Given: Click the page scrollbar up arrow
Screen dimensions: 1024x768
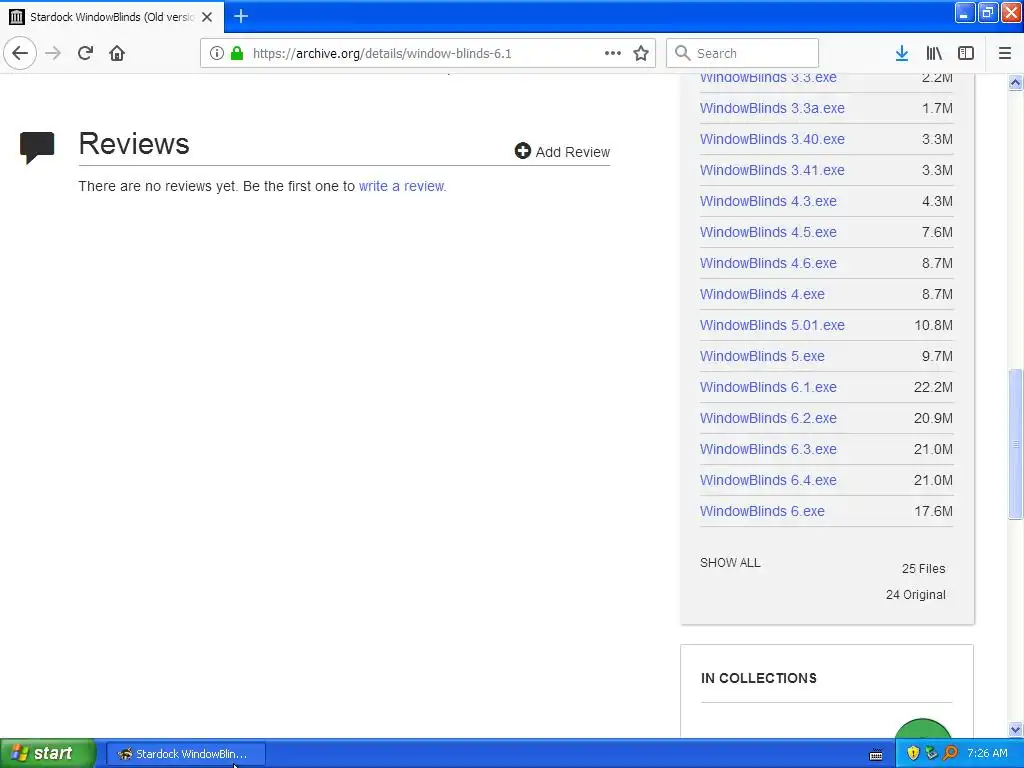Looking at the screenshot, I should (1016, 82).
